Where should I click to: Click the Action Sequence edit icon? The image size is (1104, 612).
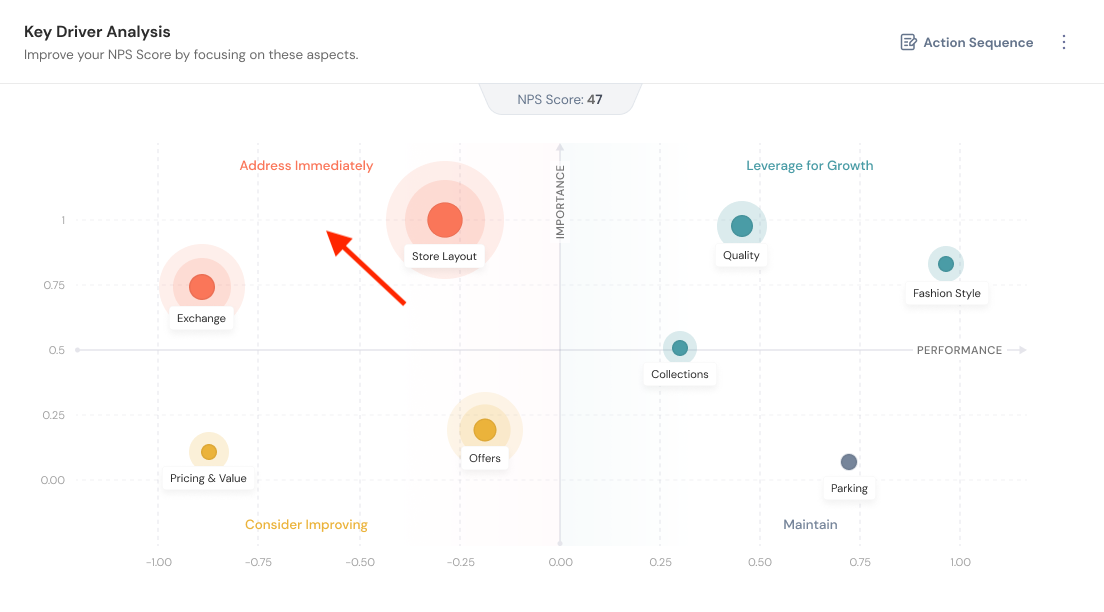click(x=908, y=42)
